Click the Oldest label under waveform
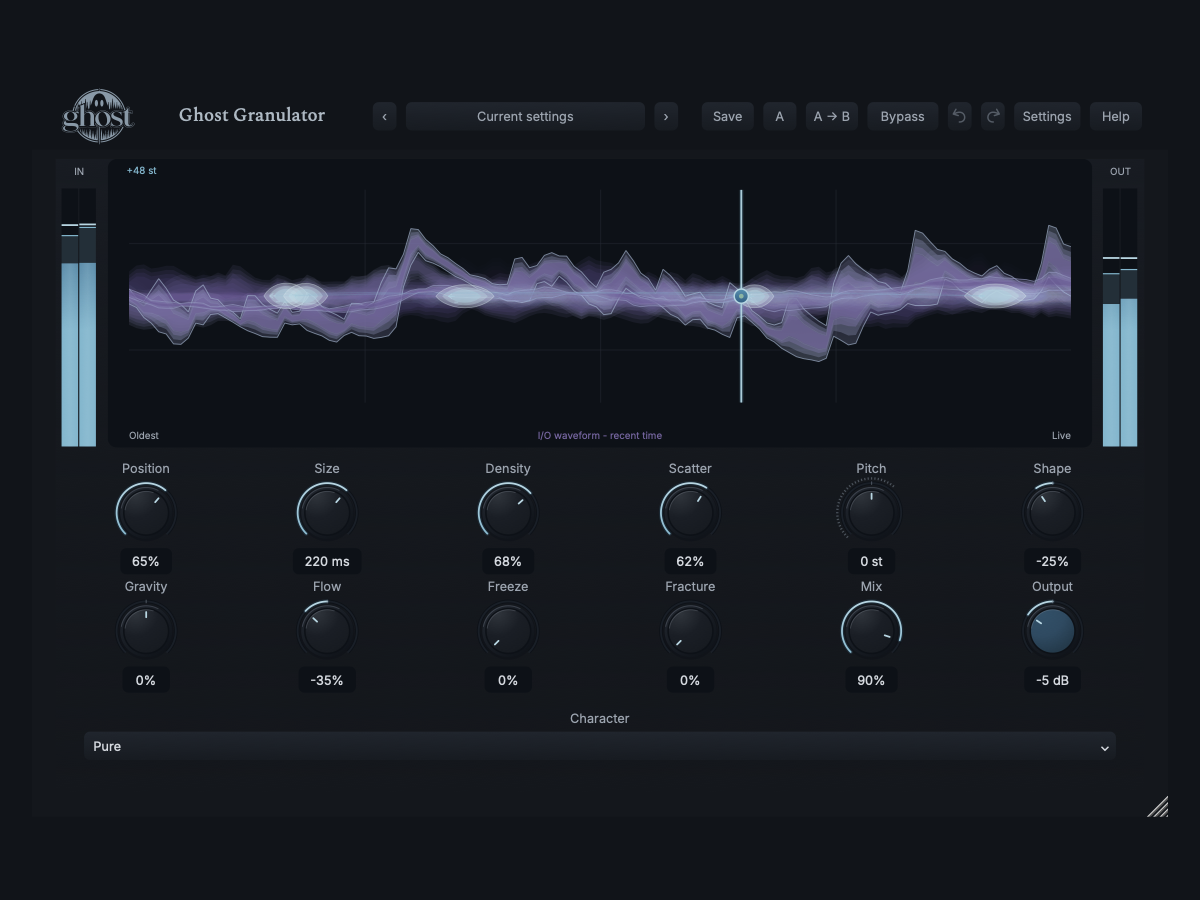 pyautogui.click(x=144, y=436)
